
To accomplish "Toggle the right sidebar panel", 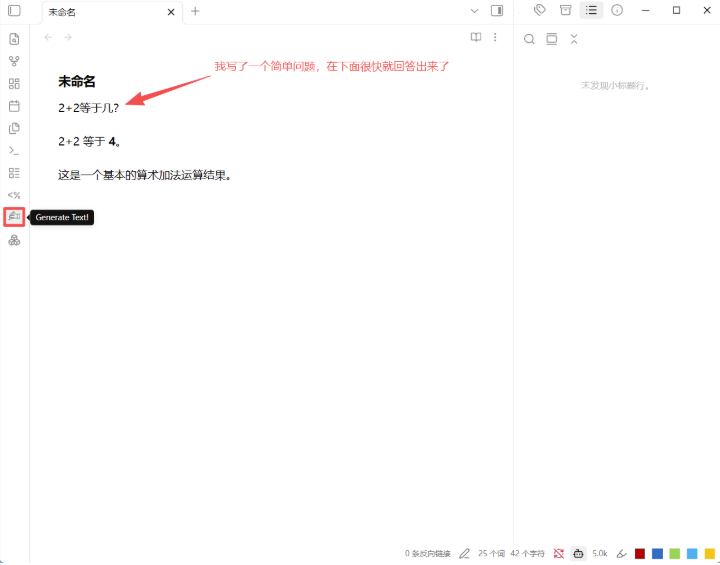I will (497, 11).
